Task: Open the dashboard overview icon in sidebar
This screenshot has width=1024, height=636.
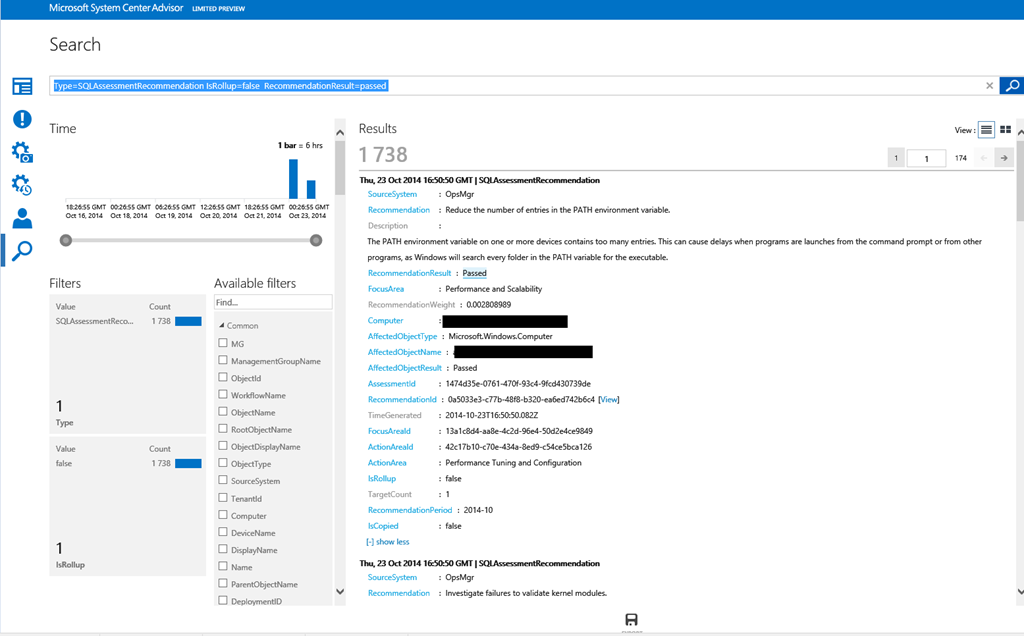Action: tap(22, 86)
